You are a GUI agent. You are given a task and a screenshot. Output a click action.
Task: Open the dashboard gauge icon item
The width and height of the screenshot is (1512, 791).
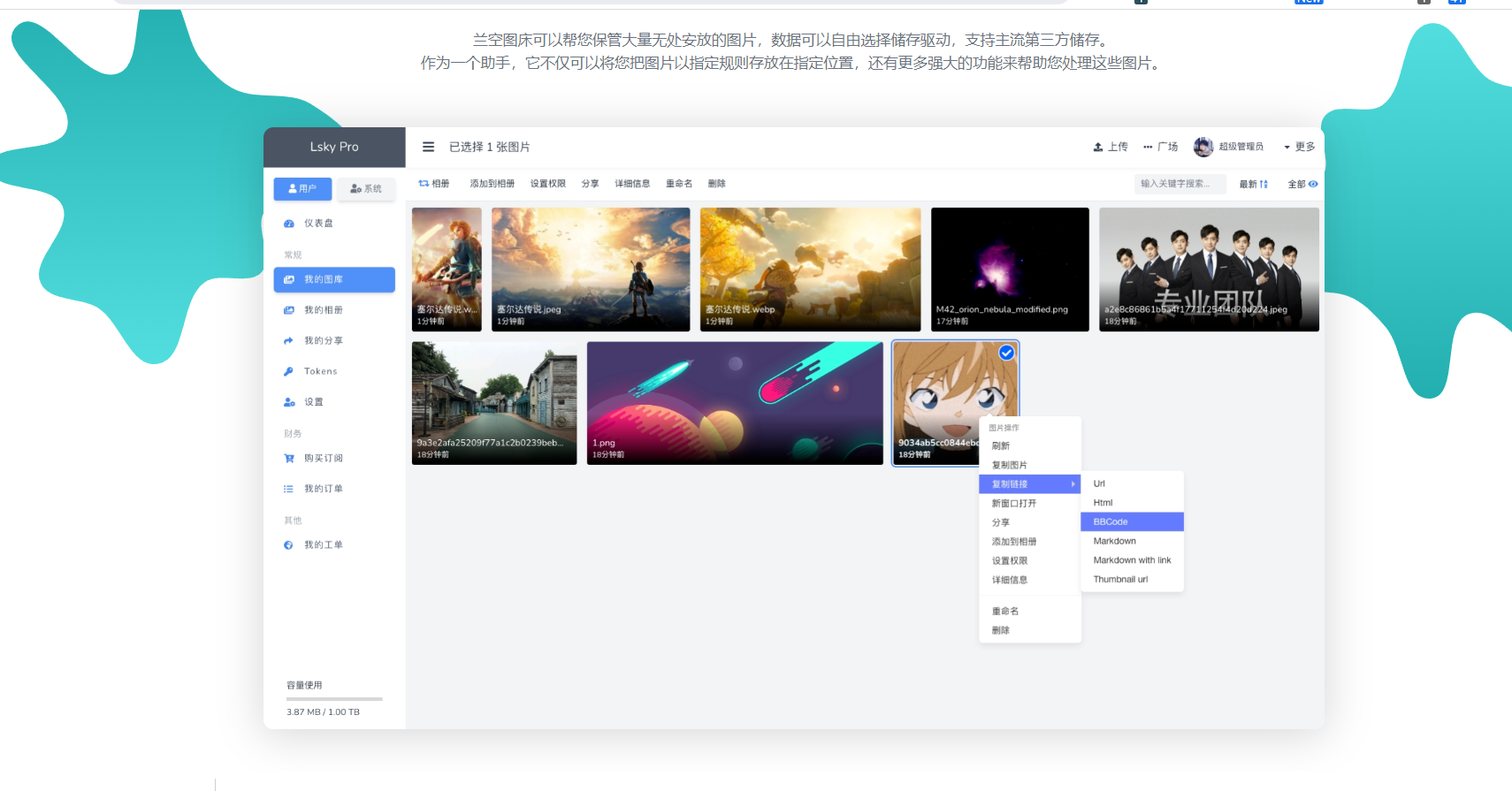click(289, 224)
